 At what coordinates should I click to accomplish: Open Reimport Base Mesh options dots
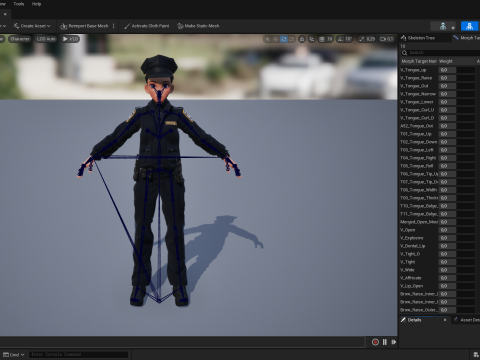tap(114, 26)
